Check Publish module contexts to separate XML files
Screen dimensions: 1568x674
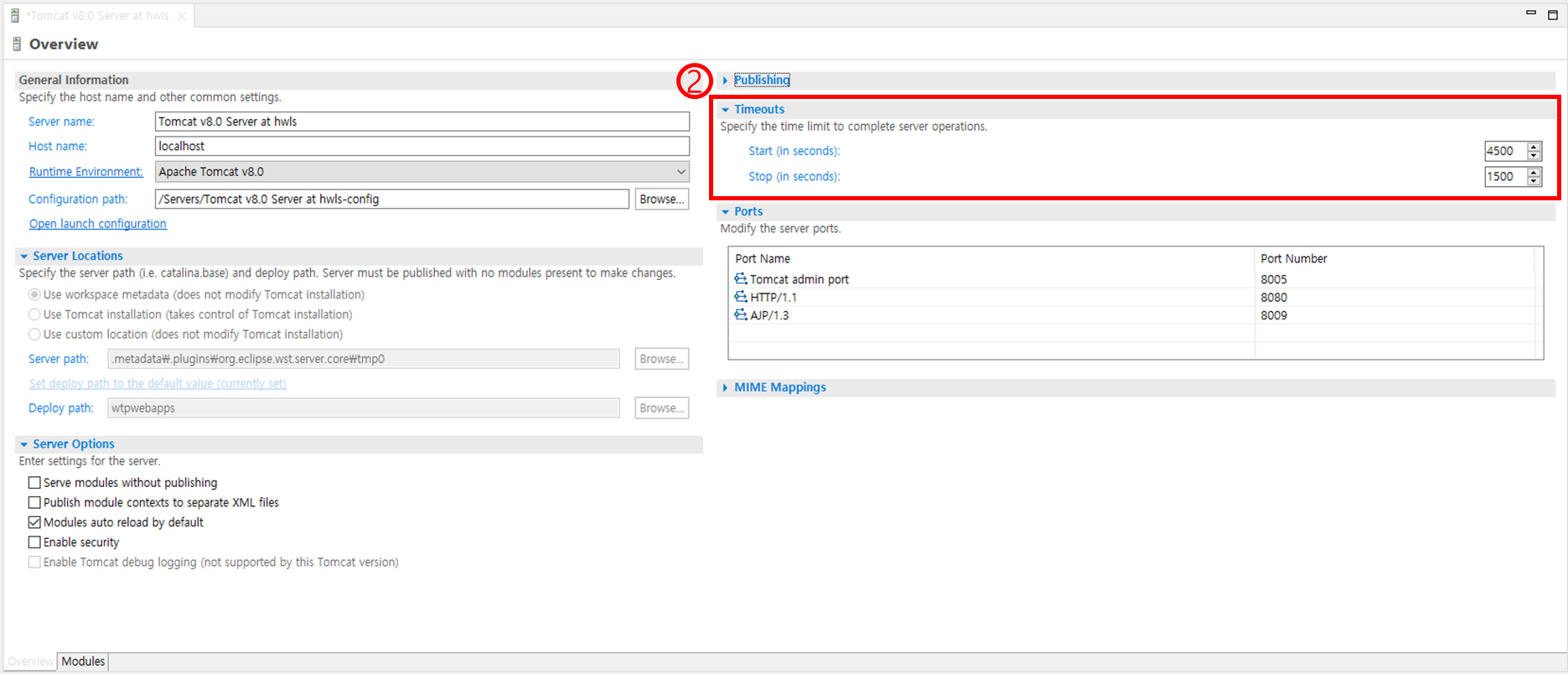tap(34, 503)
